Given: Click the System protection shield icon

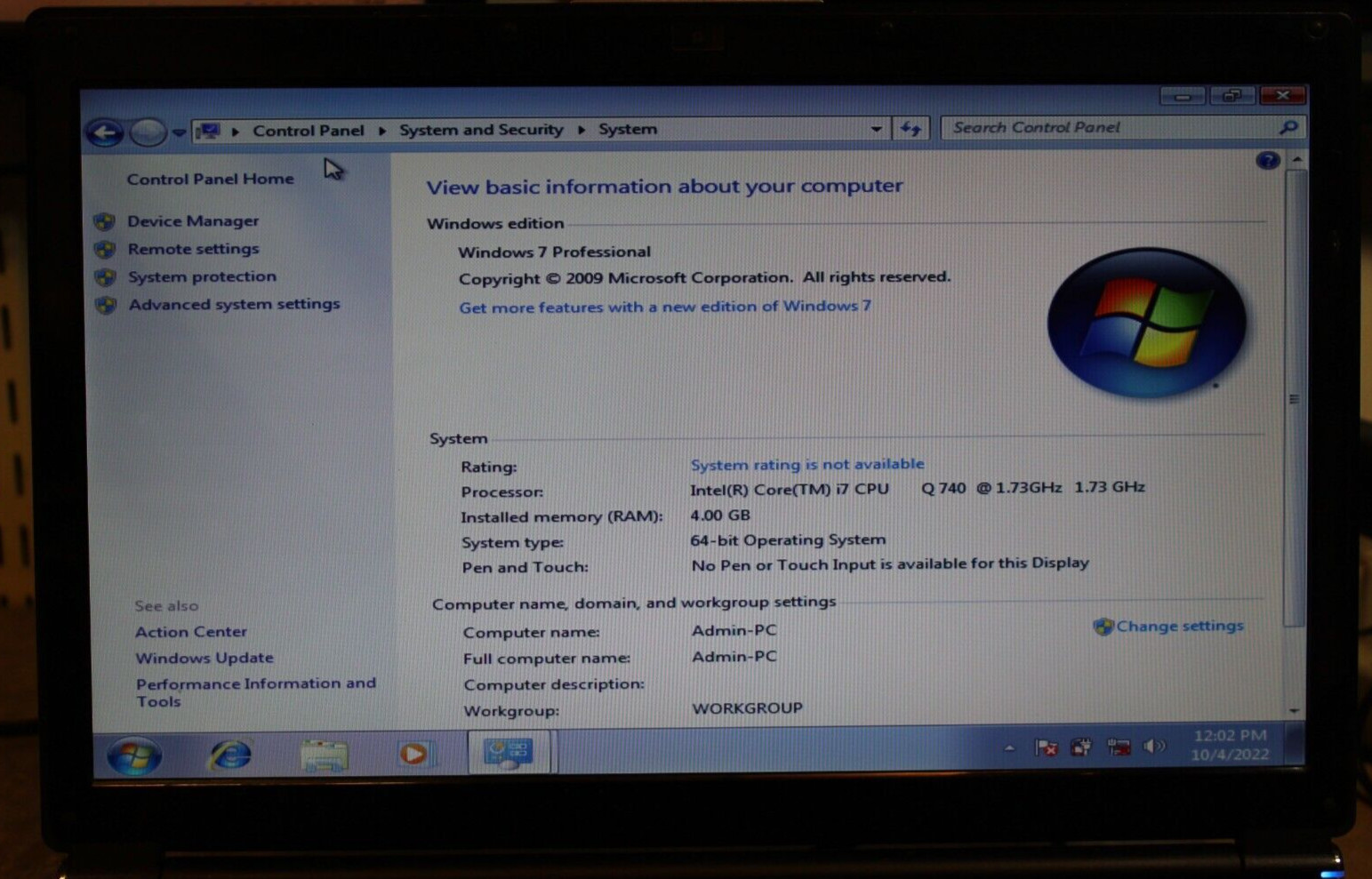Looking at the screenshot, I should click(105, 277).
